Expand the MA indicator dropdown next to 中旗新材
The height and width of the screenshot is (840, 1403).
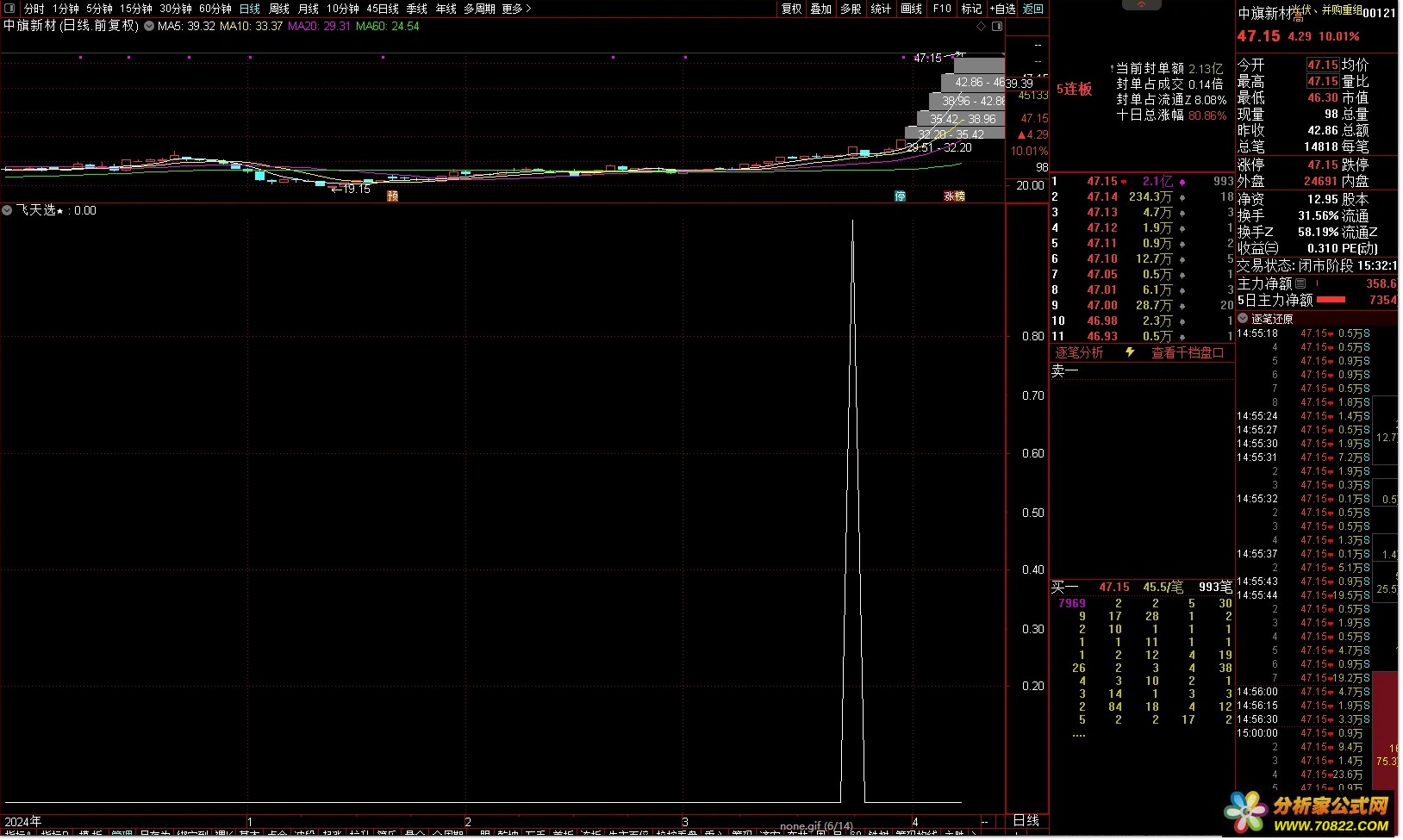coord(149,26)
